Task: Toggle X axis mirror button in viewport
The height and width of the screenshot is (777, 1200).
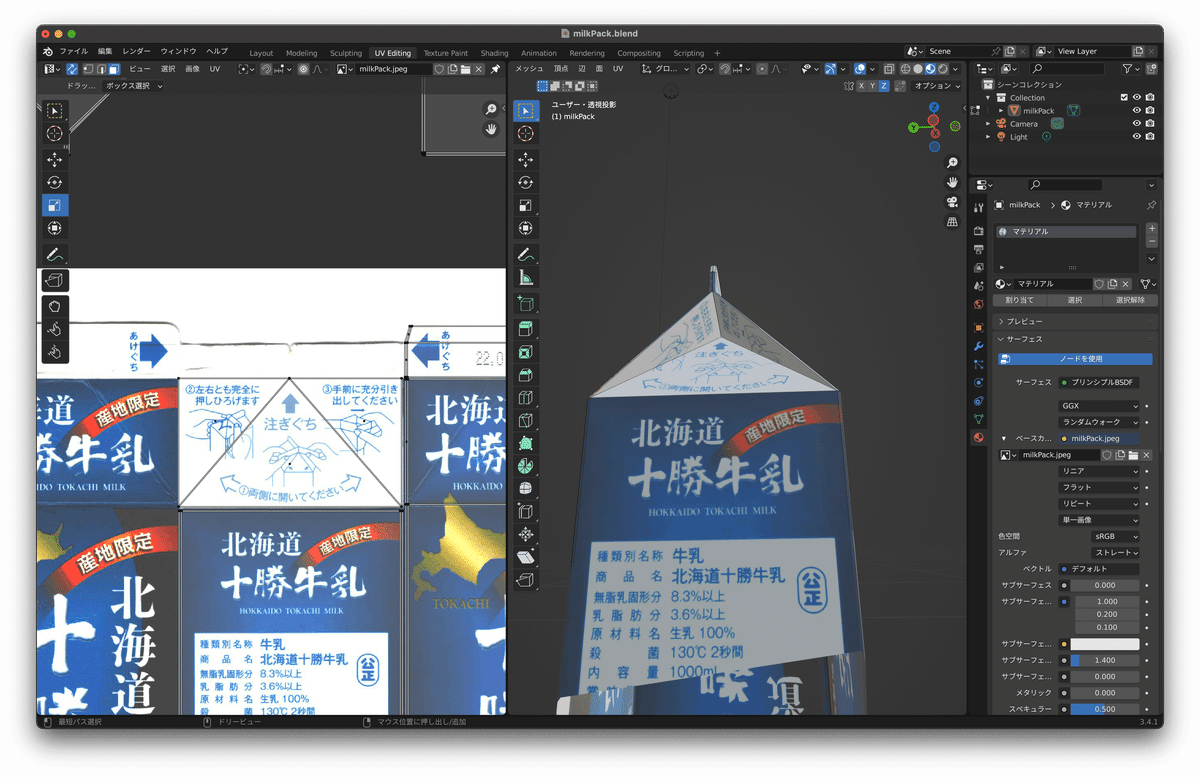Action: (860, 86)
